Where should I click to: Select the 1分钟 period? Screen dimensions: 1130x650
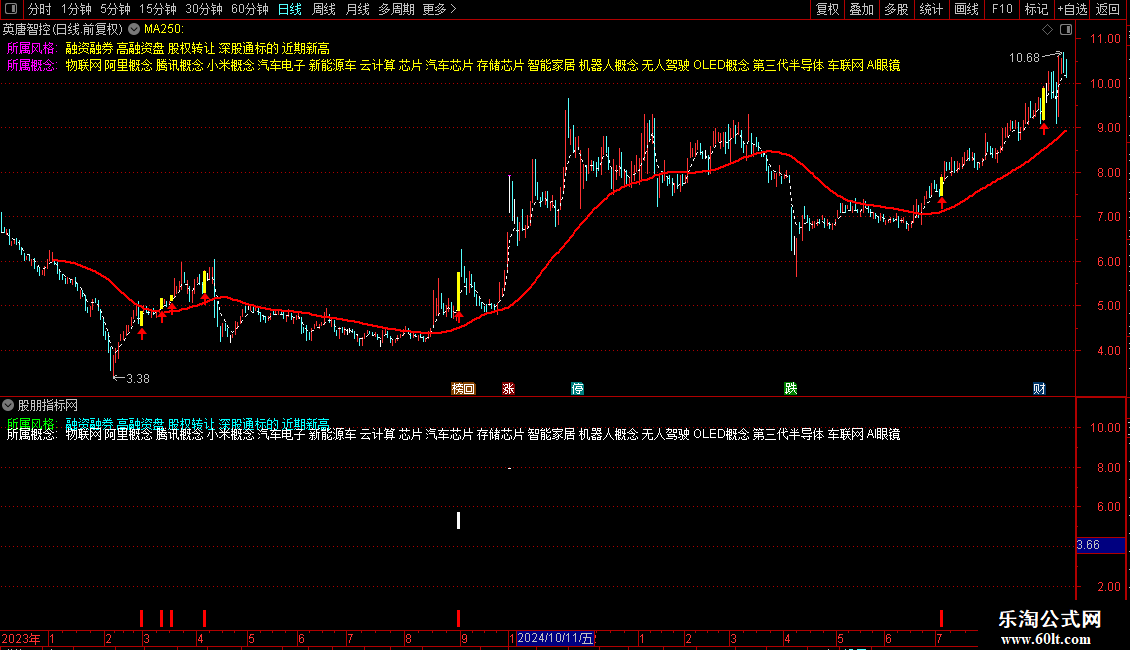click(x=76, y=9)
